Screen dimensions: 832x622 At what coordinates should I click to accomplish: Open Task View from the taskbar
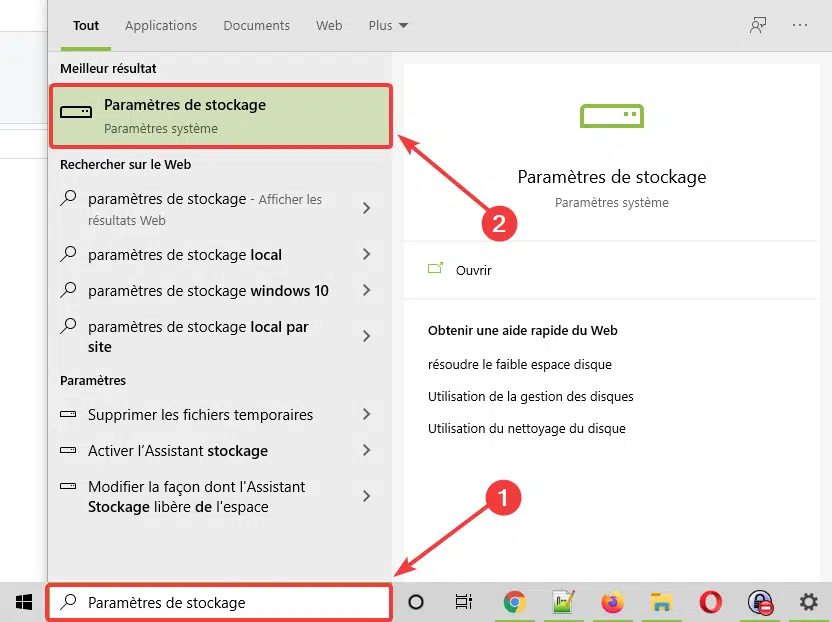pyautogui.click(x=464, y=602)
